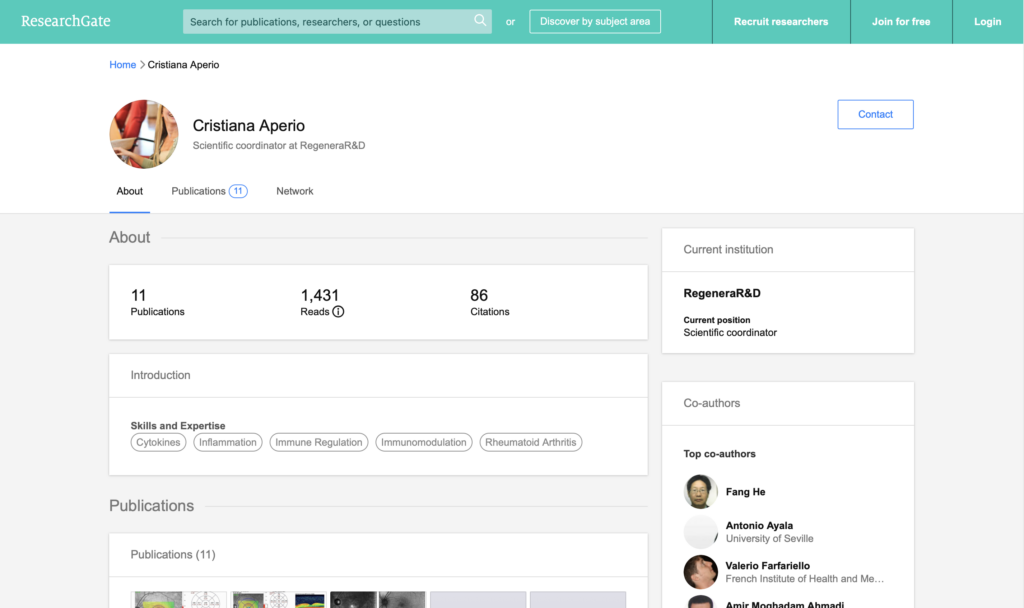Click the 86 Citations statistic
Image resolution: width=1024 pixels, height=608 pixels.
coord(490,302)
